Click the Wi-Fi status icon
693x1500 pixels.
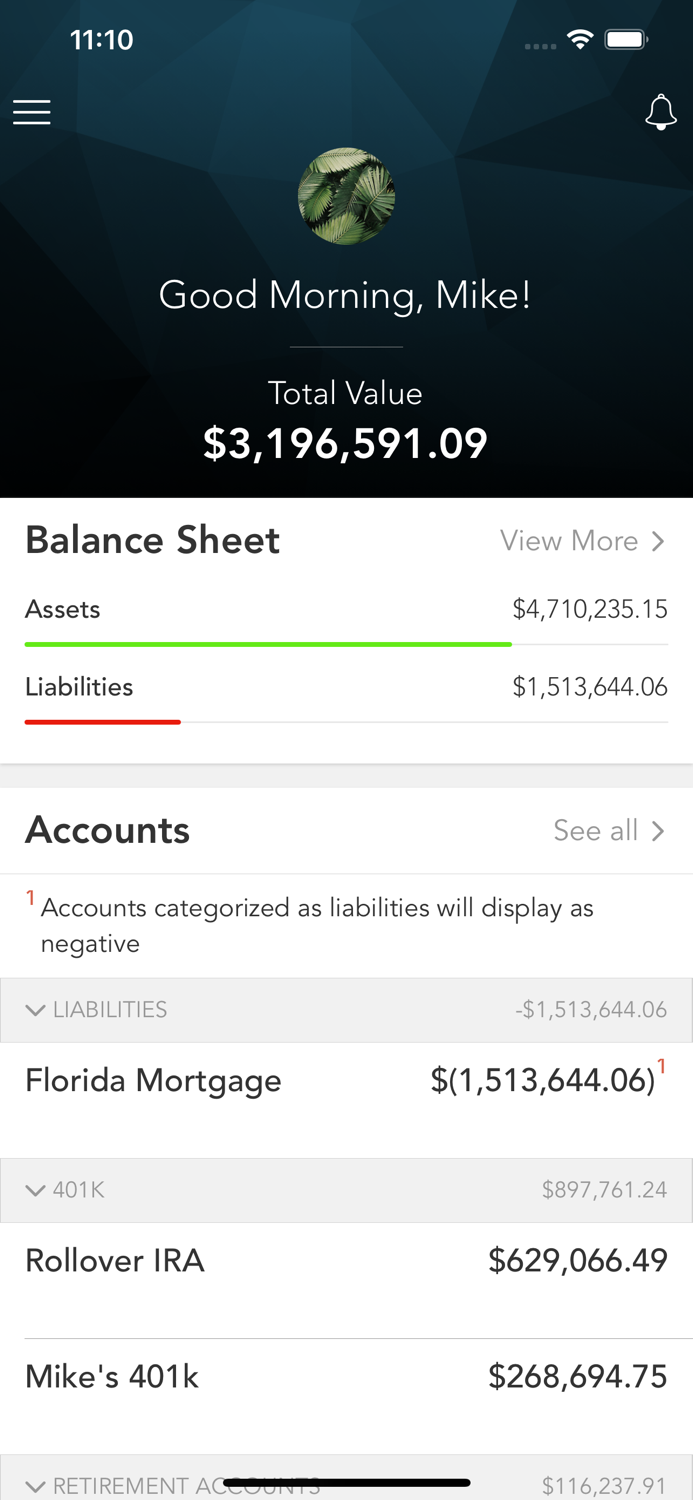pyautogui.click(x=582, y=40)
